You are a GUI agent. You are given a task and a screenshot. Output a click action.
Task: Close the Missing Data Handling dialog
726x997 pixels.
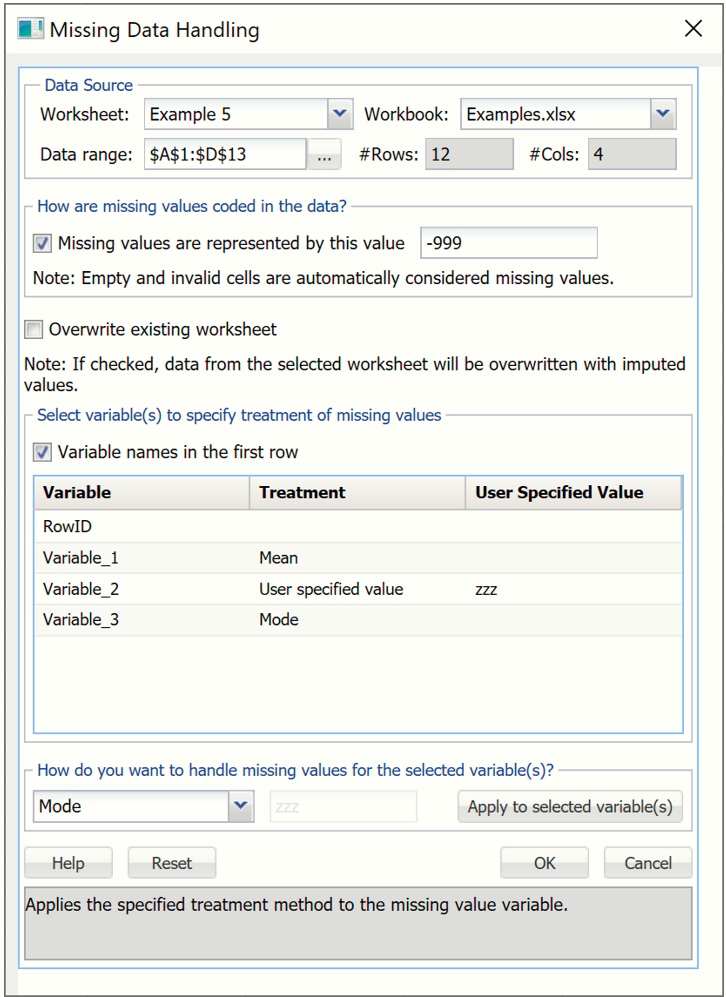click(693, 29)
